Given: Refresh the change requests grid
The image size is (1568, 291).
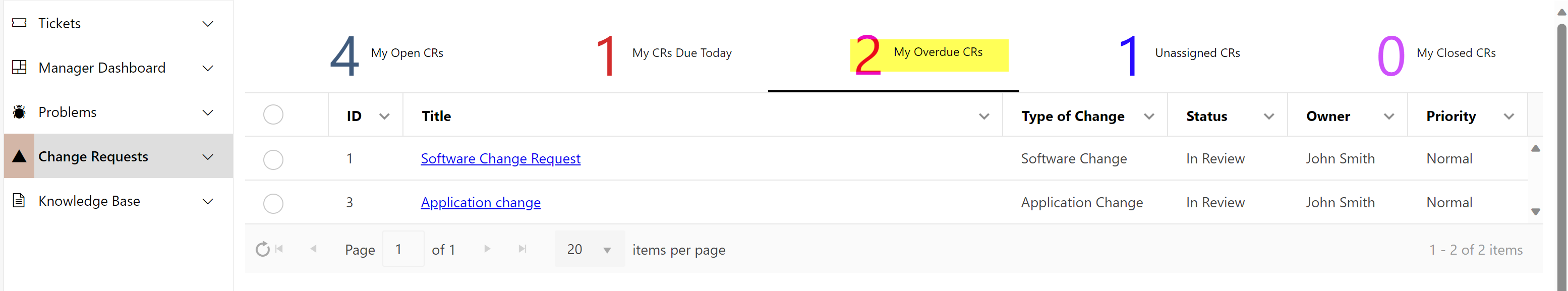Looking at the screenshot, I should (262, 250).
